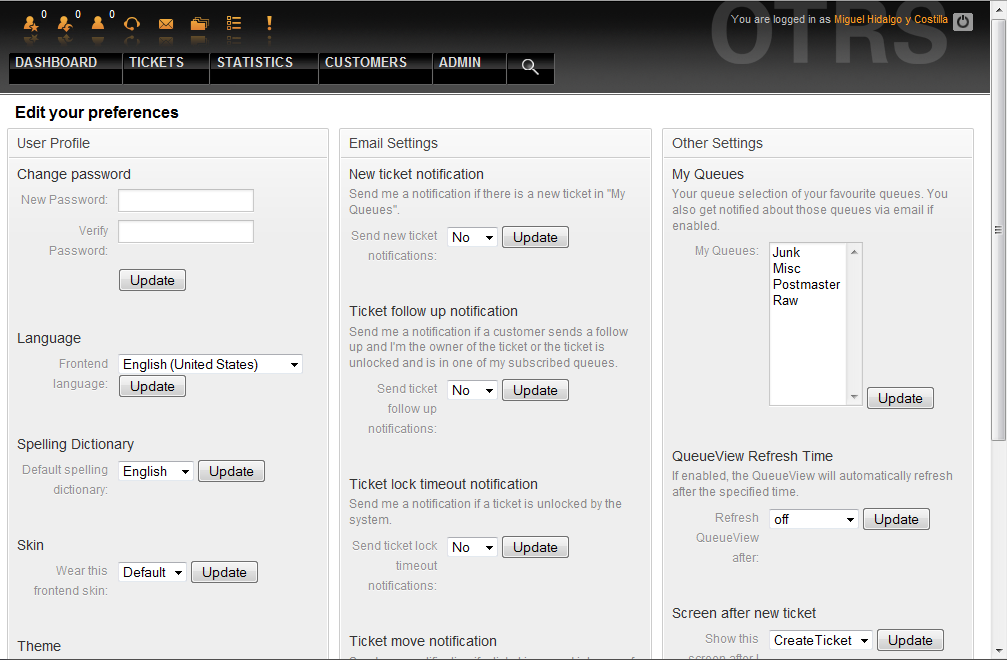
Task: Open the frontend skin dropdown
Action: point(153,573)
